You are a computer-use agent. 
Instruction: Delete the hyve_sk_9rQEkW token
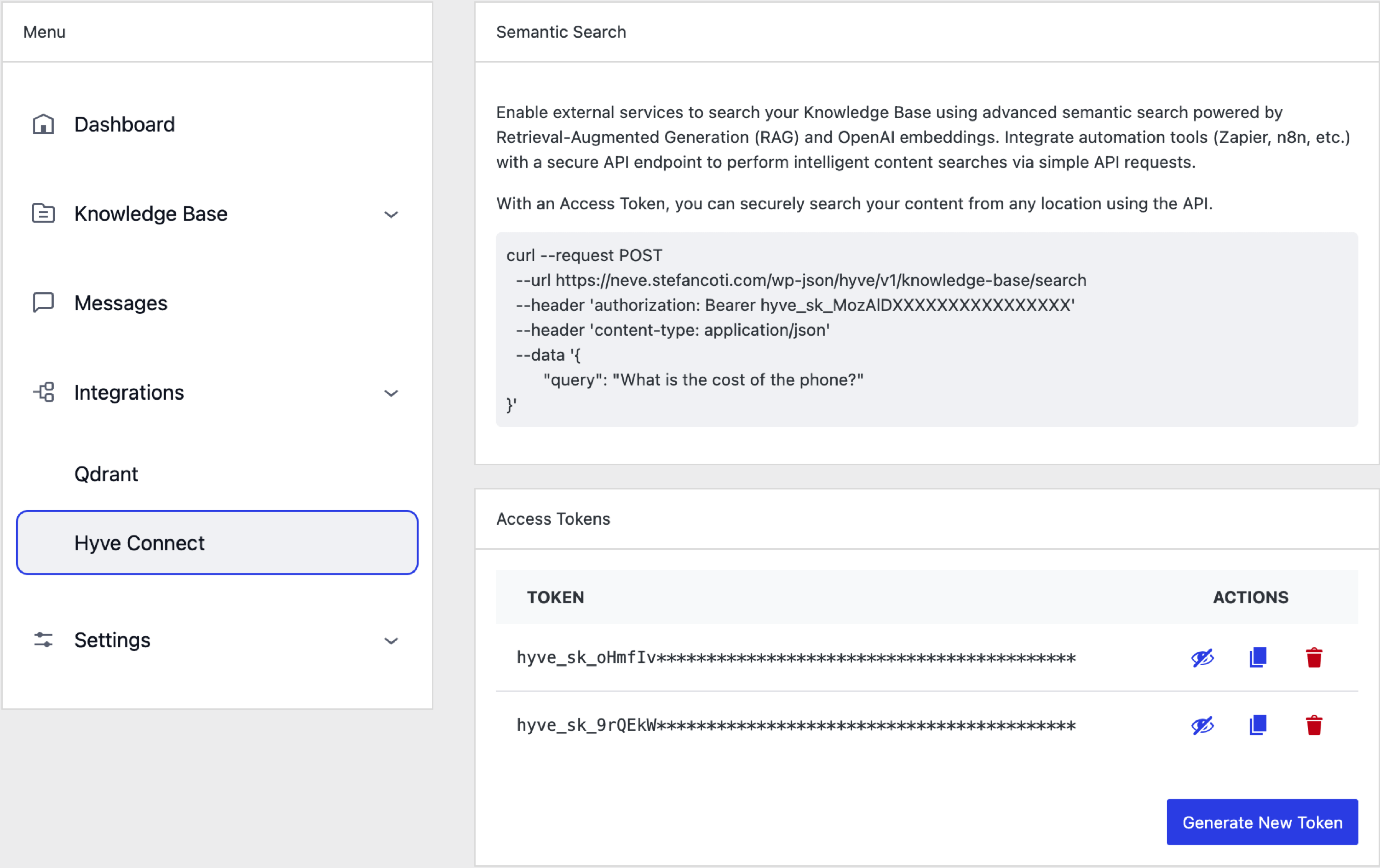point(1314,725)
